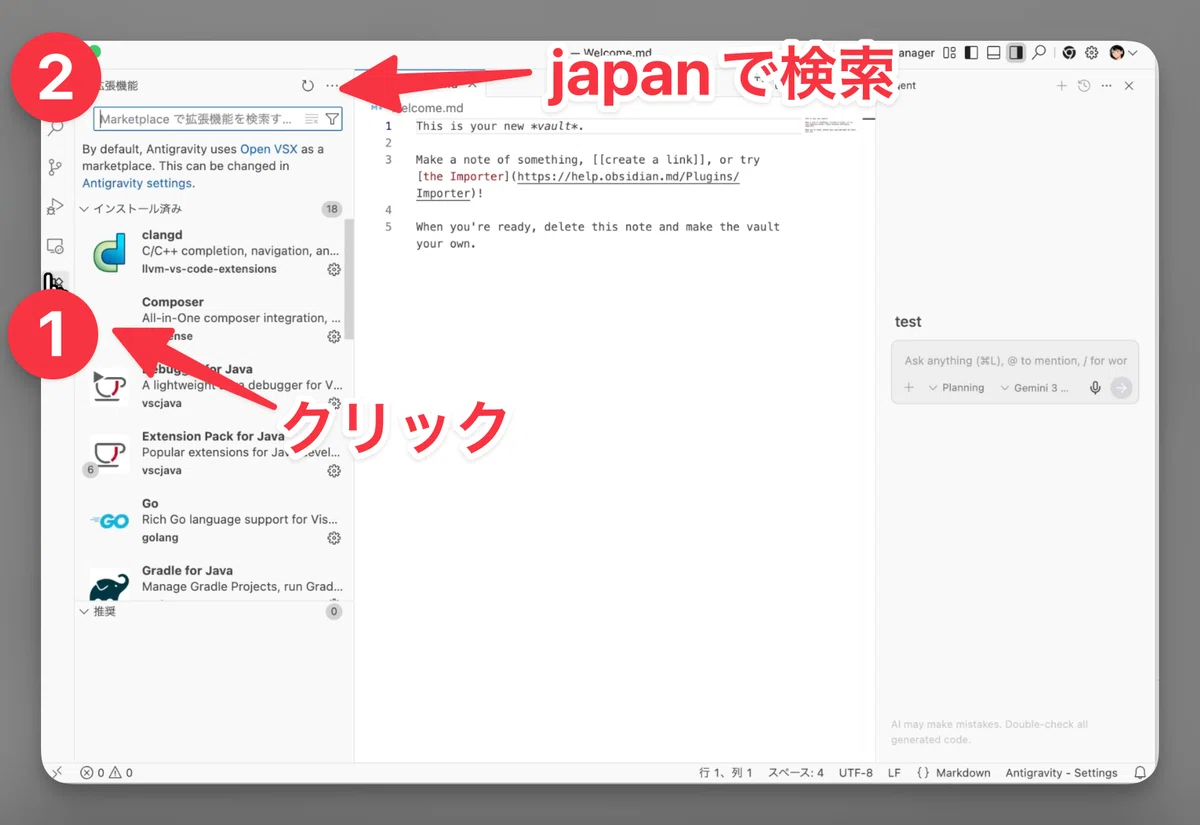The height and width of the screenshot is (825, 1200).
Task: Send the agent message arrow button
Action: pyautogui.click(x=1121, y=388)
